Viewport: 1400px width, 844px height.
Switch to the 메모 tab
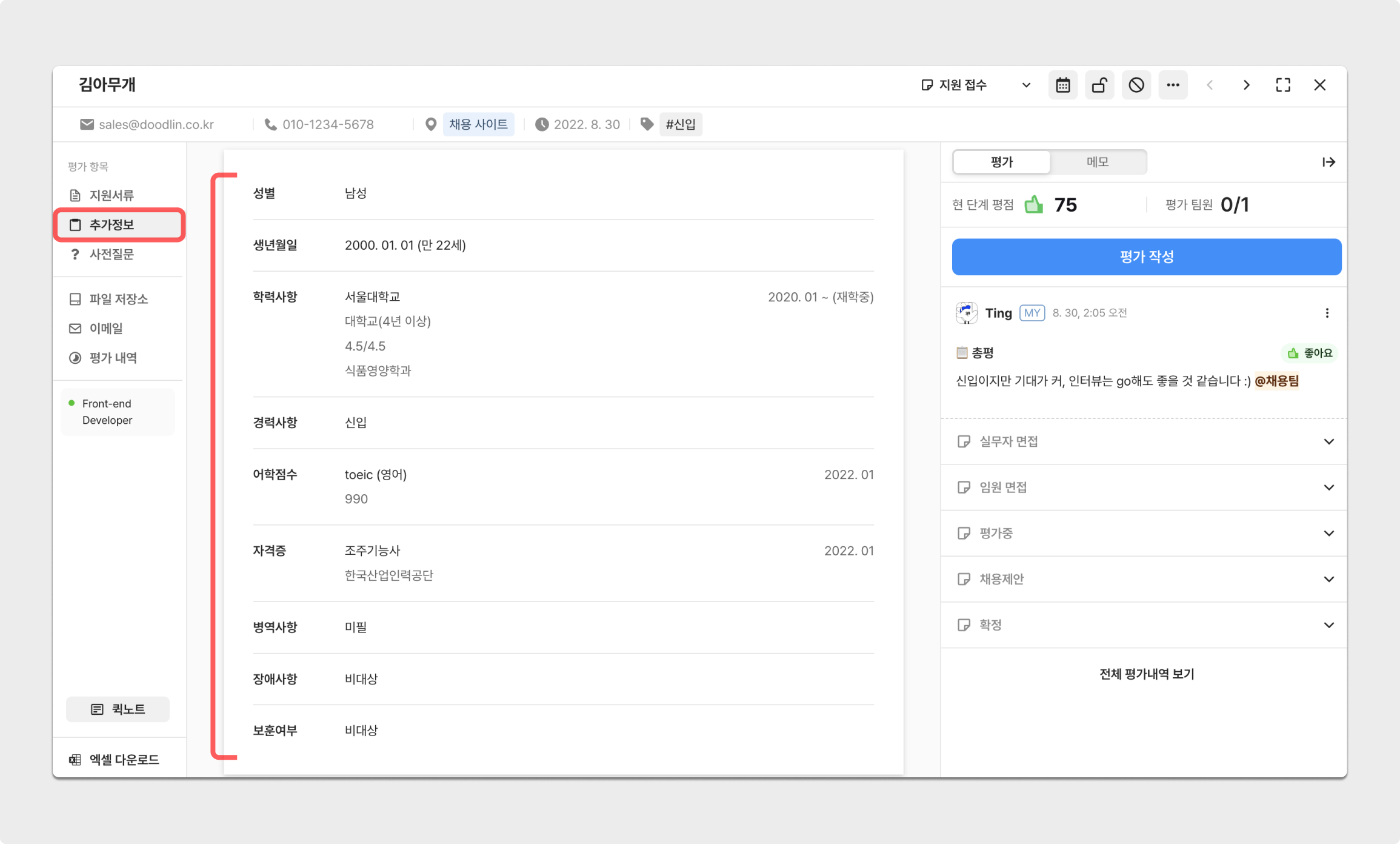point(1098,162)
